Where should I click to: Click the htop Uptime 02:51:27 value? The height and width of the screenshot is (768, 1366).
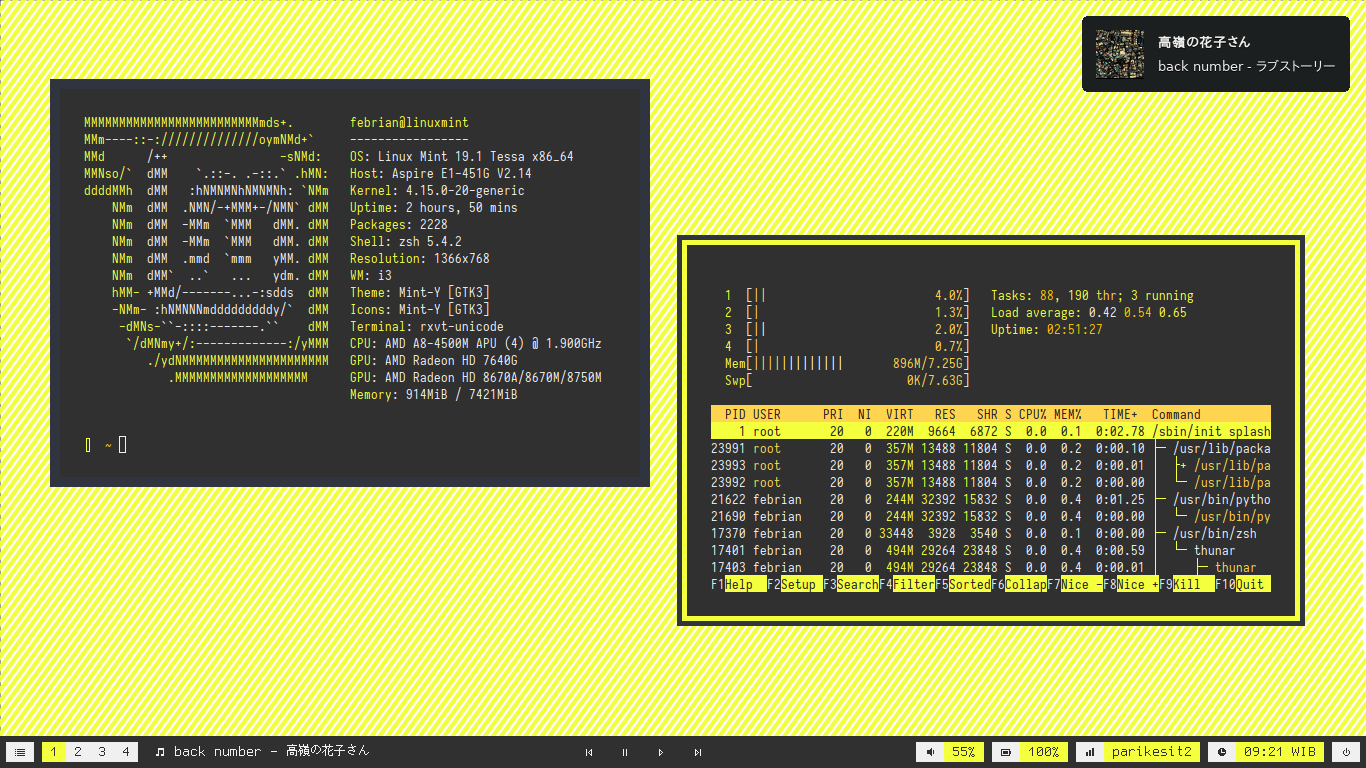click(1075, 329)
